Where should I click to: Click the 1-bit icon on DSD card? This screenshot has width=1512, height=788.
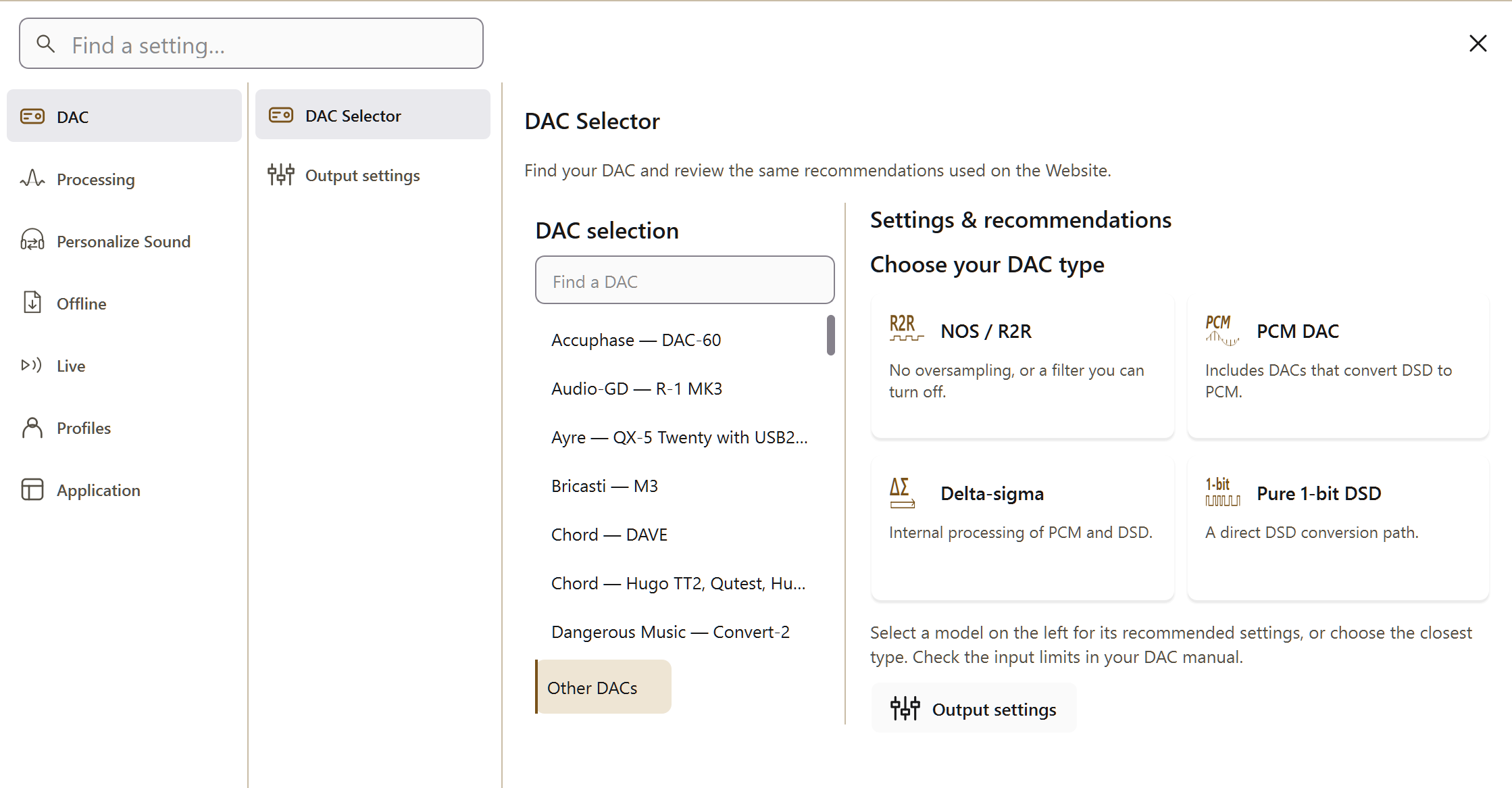tap(1222, 491)
